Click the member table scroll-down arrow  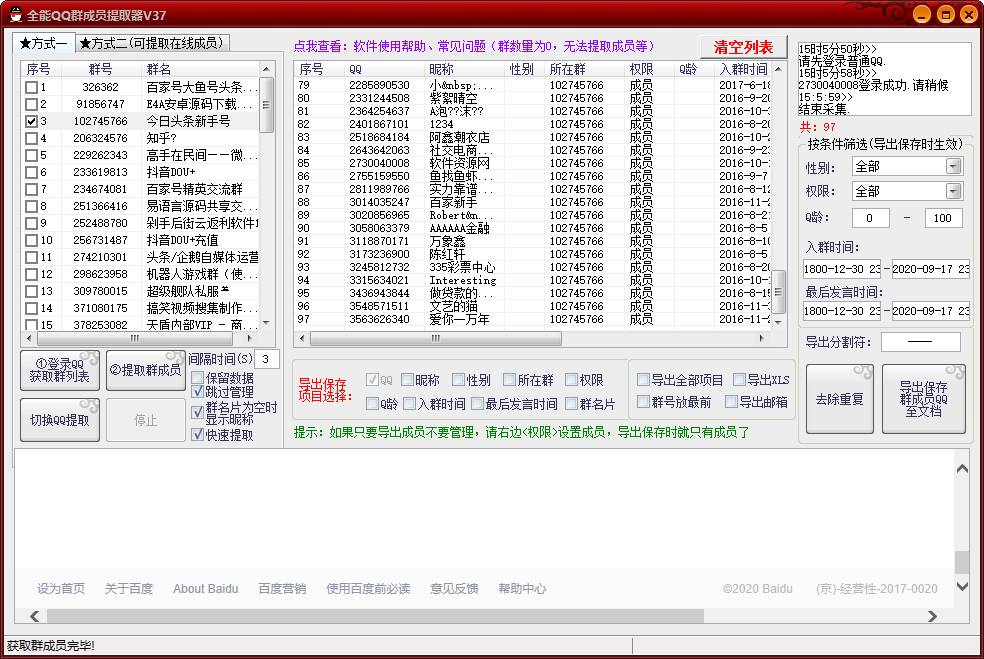779,321
